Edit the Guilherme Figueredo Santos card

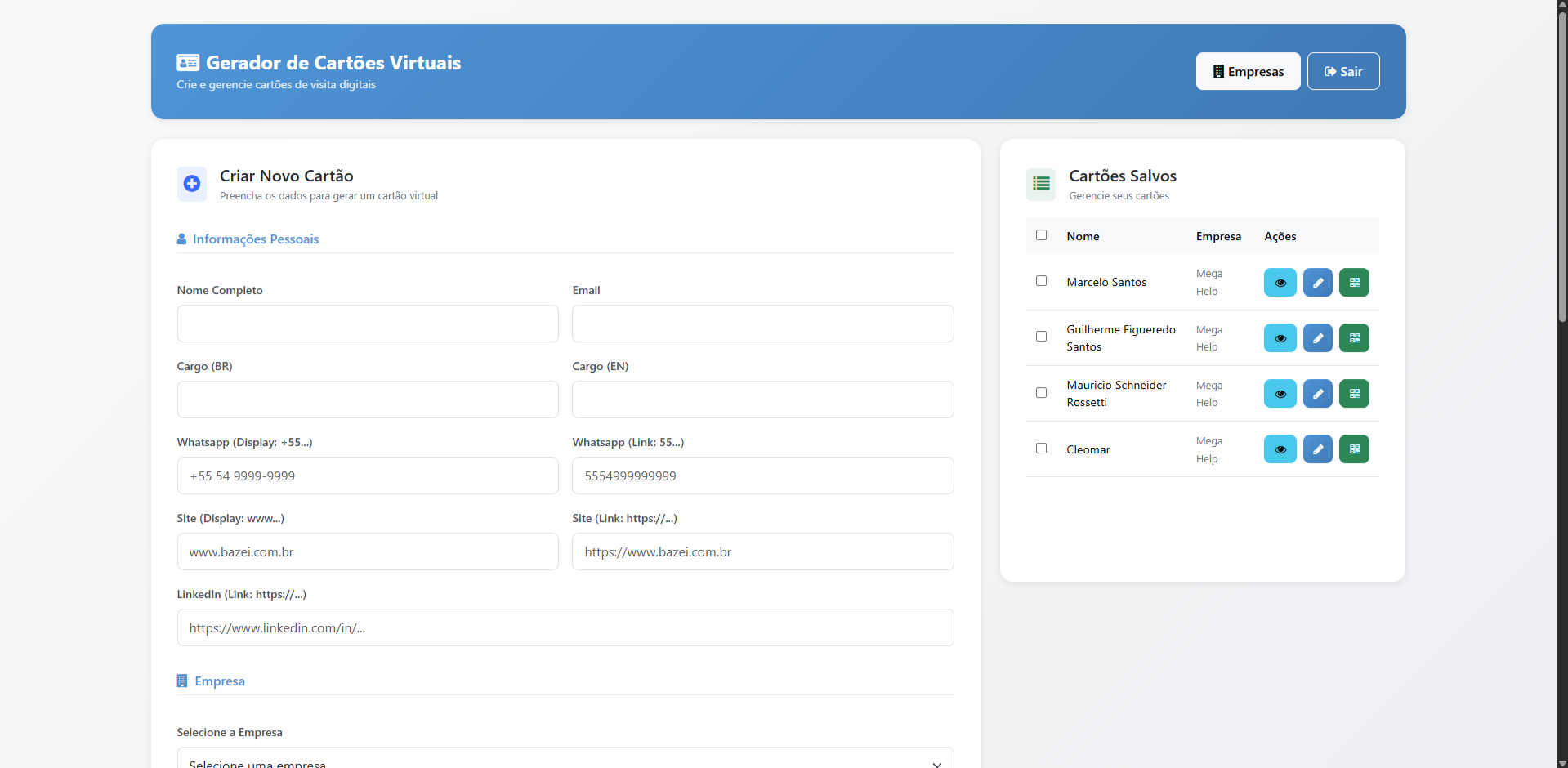click(x=1317, y=338)
